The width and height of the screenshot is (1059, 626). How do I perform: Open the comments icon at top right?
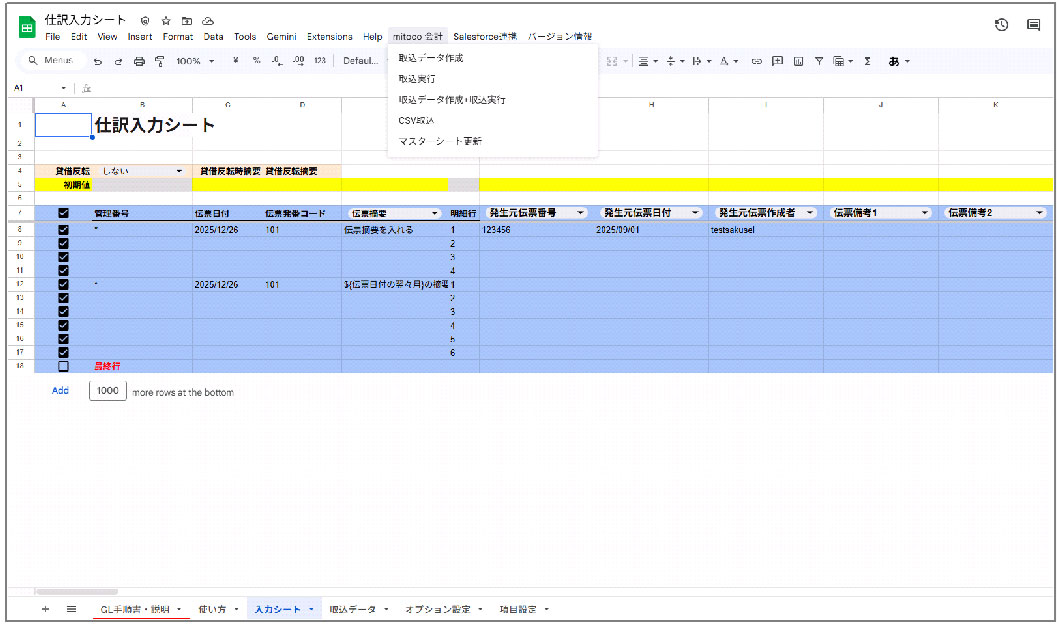click(x=1033, y=25)
